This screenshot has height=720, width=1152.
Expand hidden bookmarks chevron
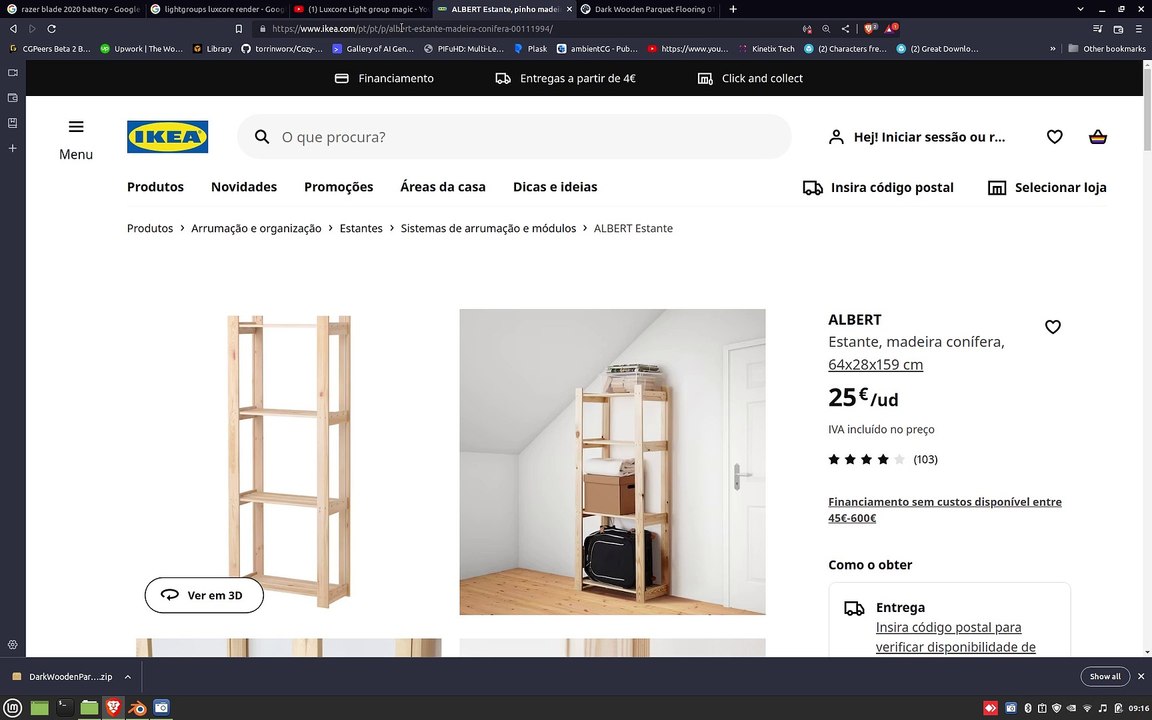(1053, 48)
